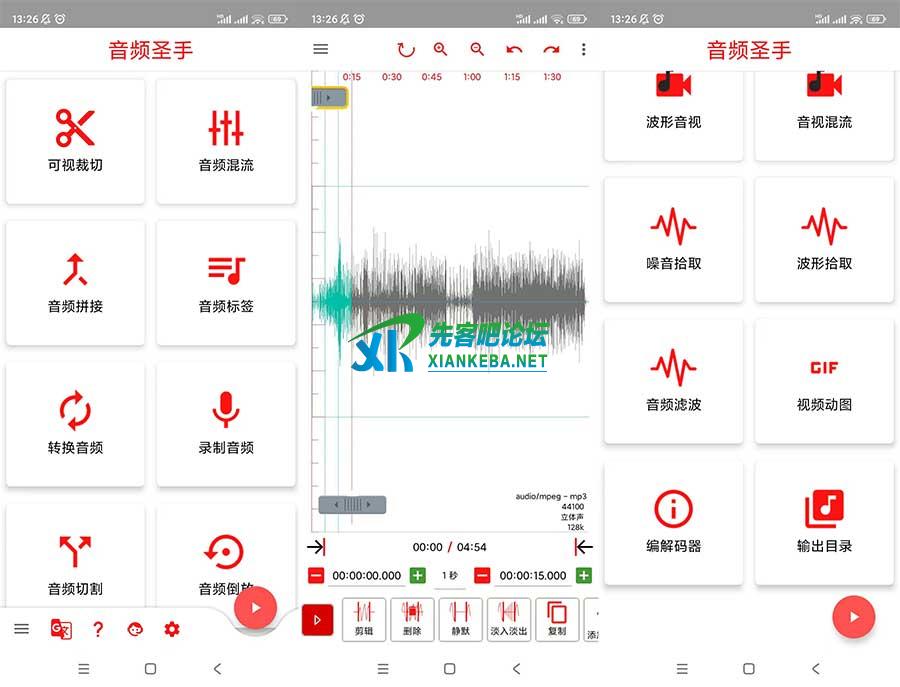Open the three-dot overflow menu in editor
Screen dimensions: 900x687
coord(584,49)
